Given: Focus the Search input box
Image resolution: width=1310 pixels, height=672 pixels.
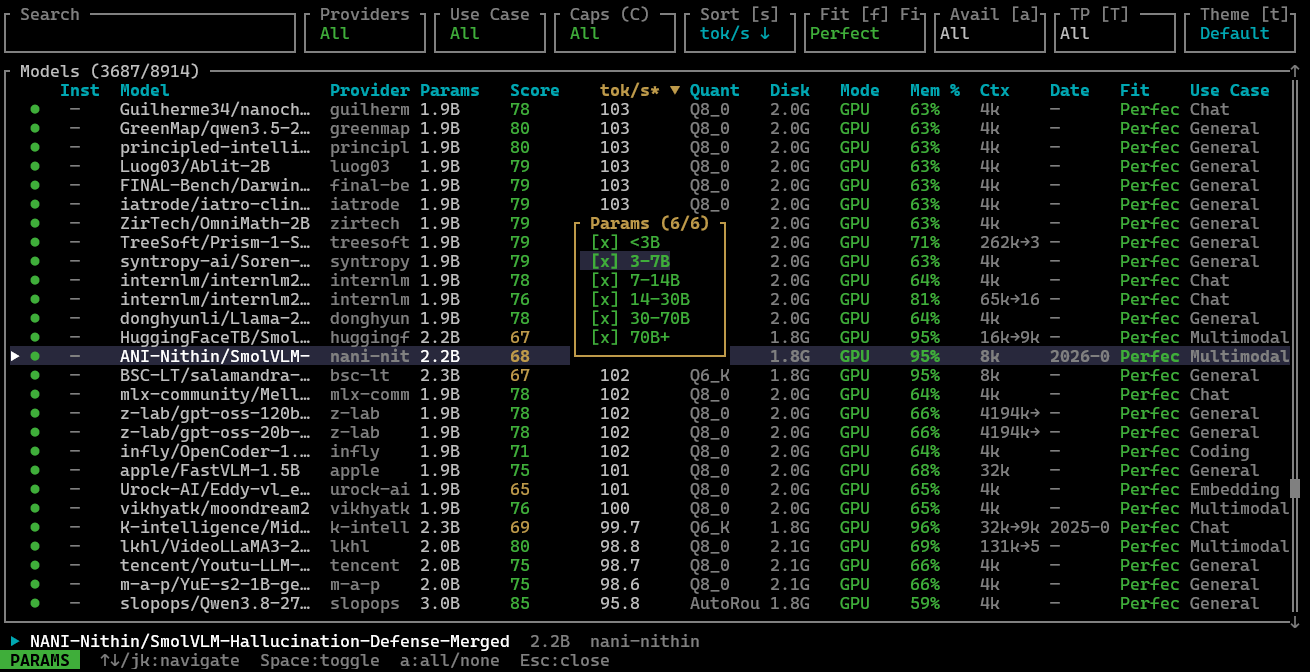Looking at the screenshot, I should coord(150,33).
